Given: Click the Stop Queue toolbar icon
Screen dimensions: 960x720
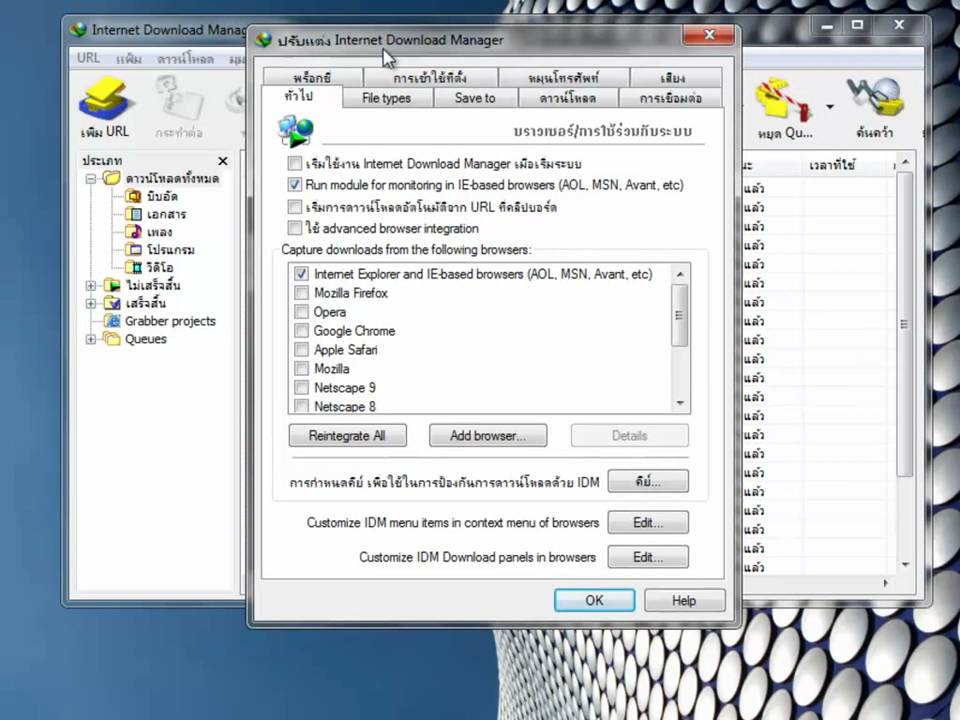Looking at the screenshot, I should (x=784, y=99).
